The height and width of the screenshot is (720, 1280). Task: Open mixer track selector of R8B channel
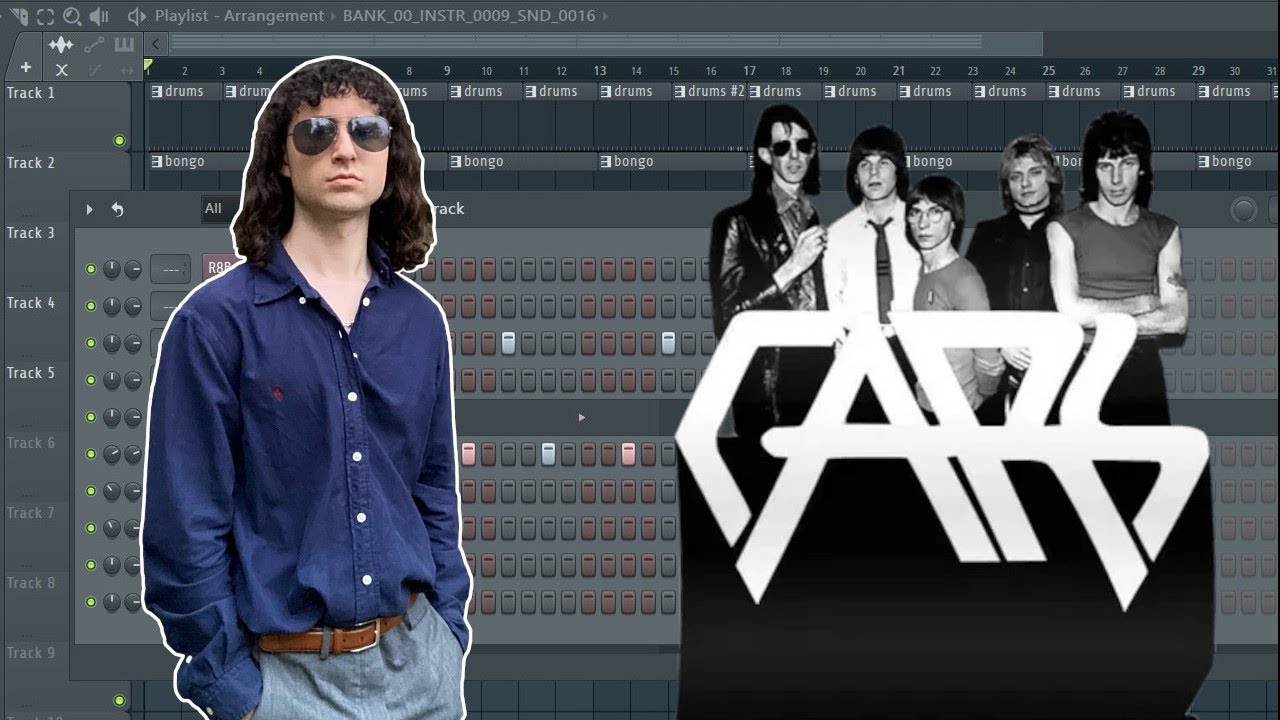[x=170, y=269]
